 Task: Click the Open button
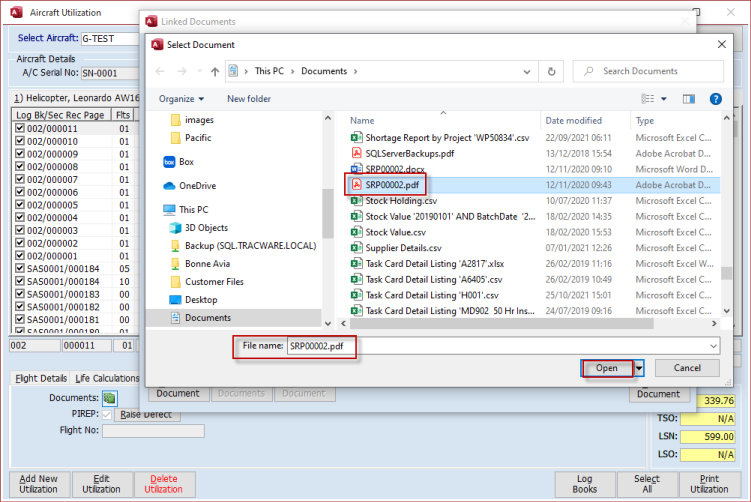click(607, 368)
